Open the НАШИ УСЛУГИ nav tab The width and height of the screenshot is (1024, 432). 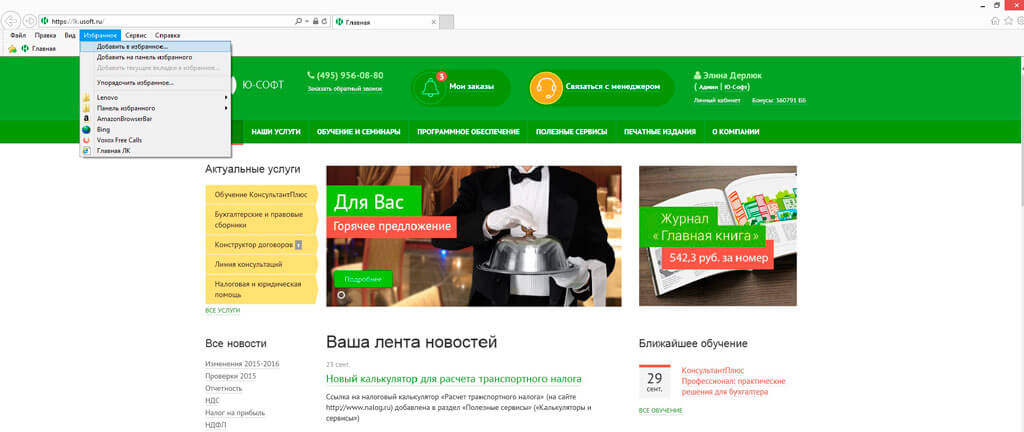[276, 132]
